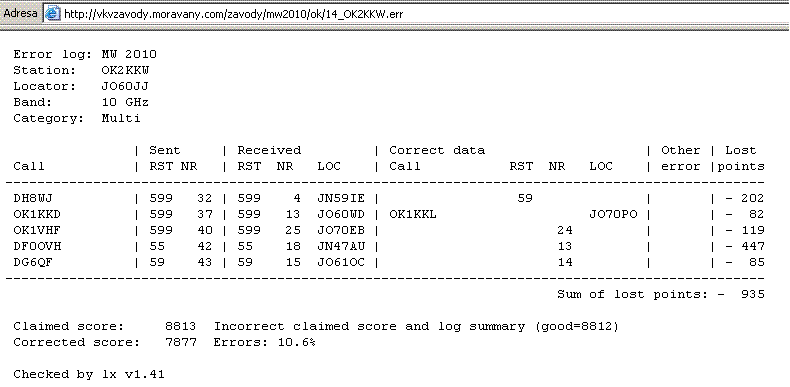Click the callsign DG6QF
This screenshot has width=790, height=387.
tap(33, 263)
